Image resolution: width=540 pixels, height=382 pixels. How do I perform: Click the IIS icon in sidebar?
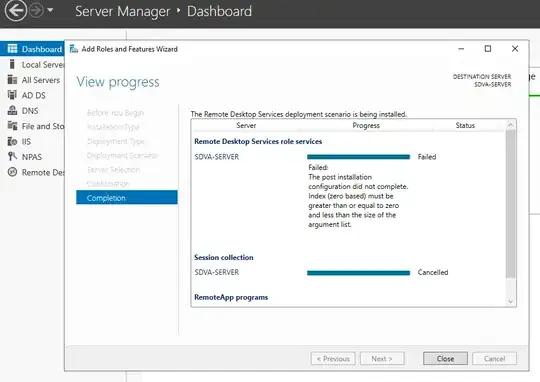tap(12, 141)
